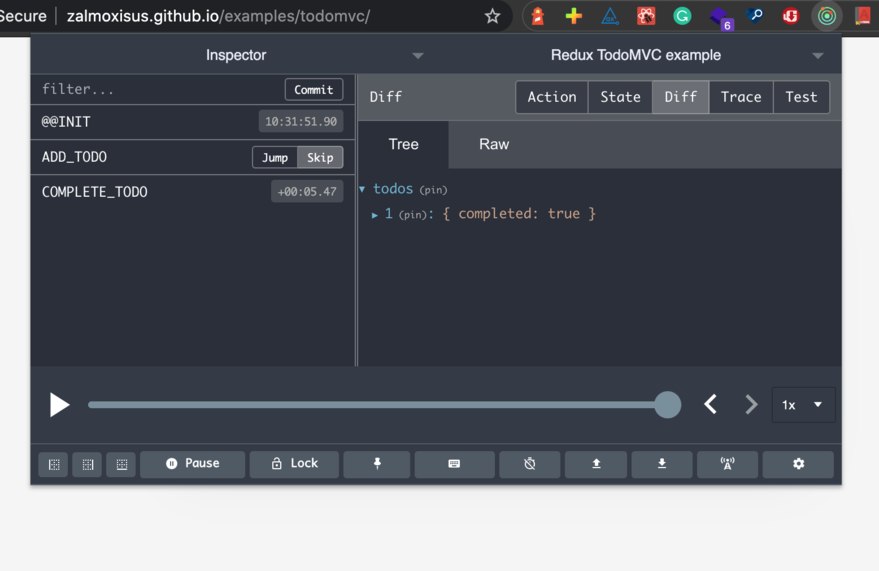Pin item 1 of todos
The image size is (879, 571).
click(413, 215)
